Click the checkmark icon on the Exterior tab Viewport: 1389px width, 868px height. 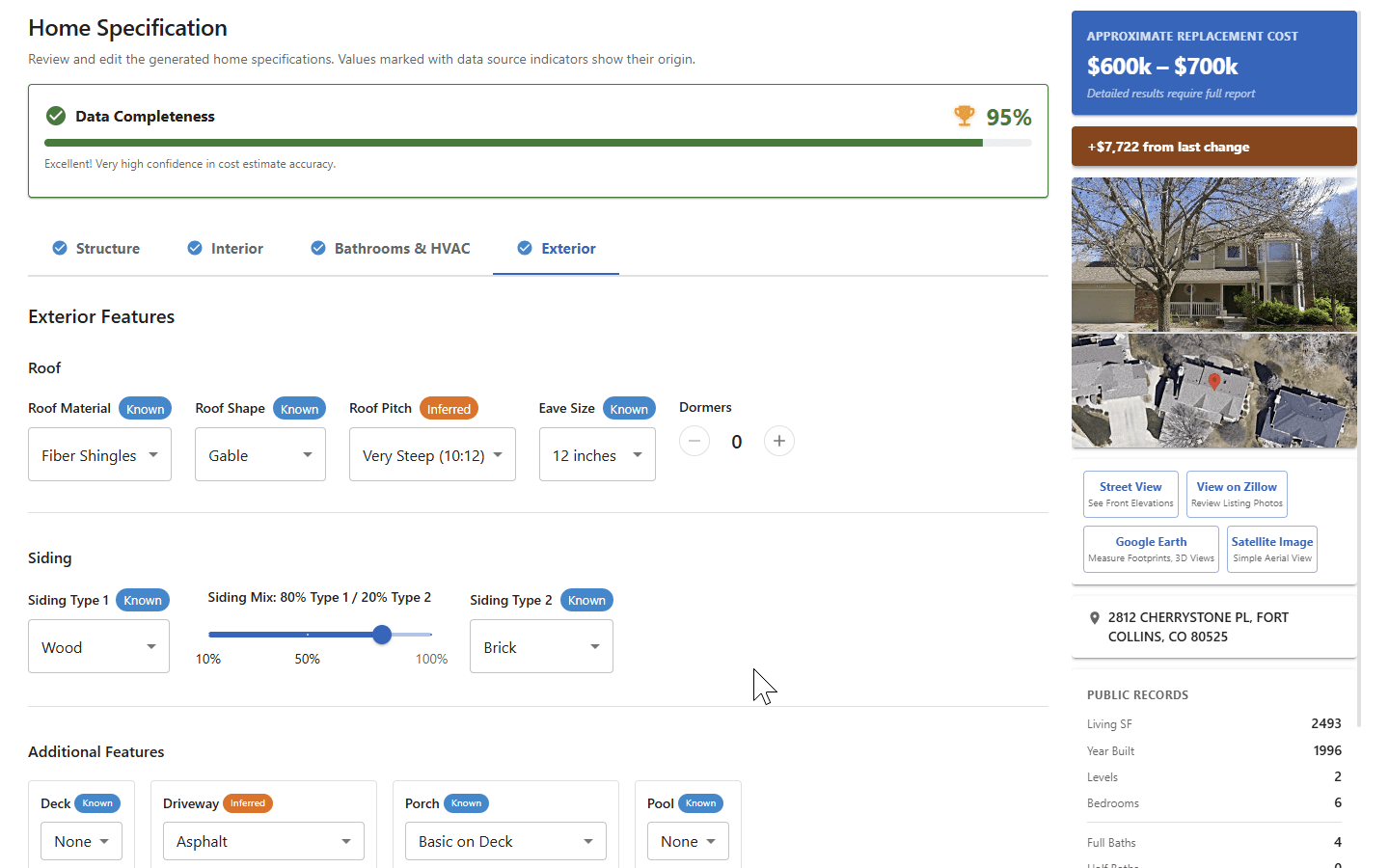pos(524,248)
